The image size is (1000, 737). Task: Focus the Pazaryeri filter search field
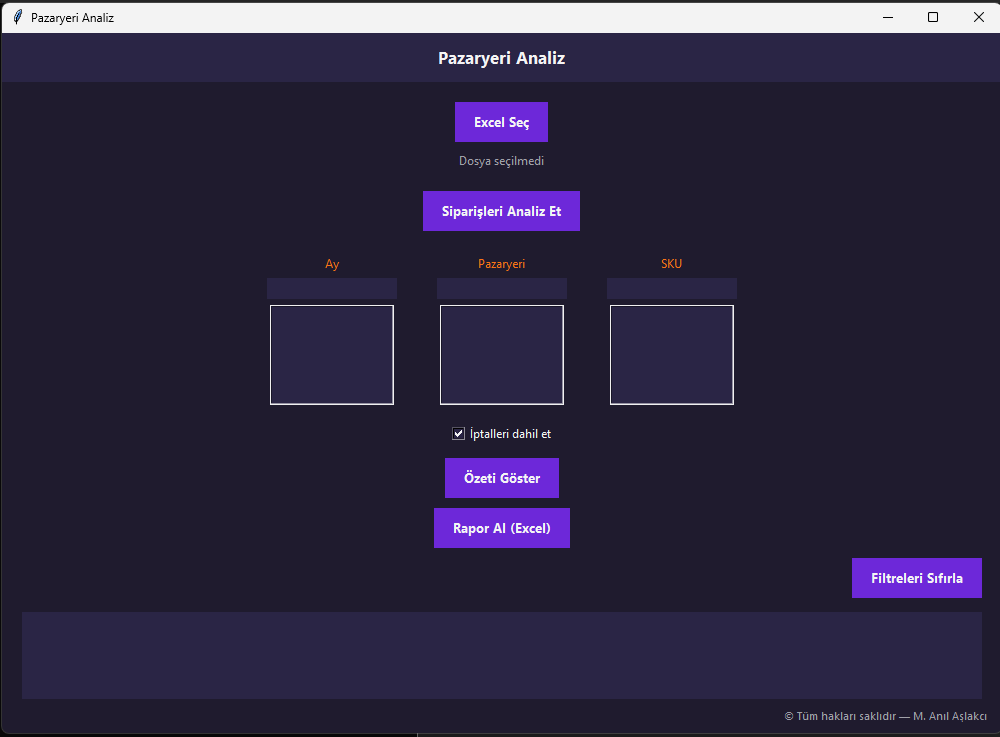[x=502, y=288]
